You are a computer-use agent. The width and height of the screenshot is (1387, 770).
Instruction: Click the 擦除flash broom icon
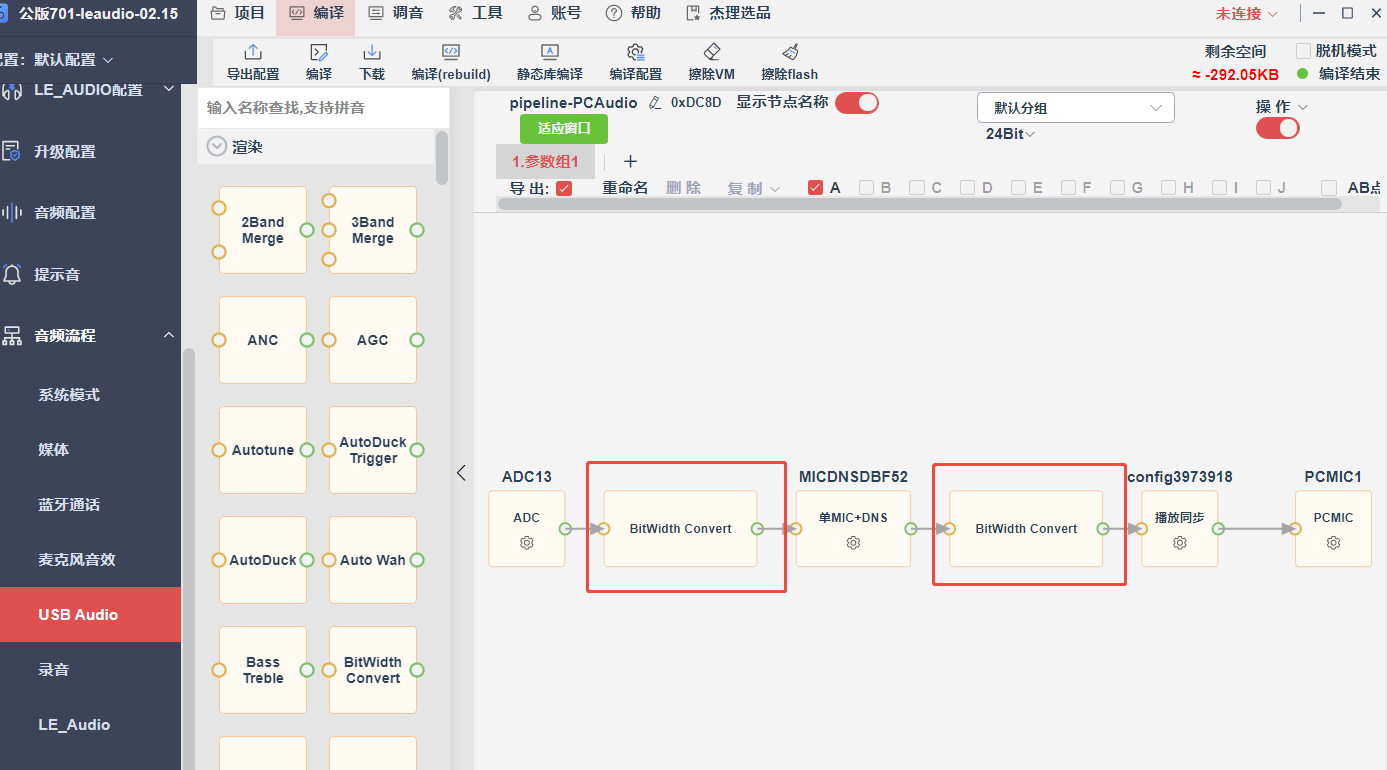click(x=790, y=52)
